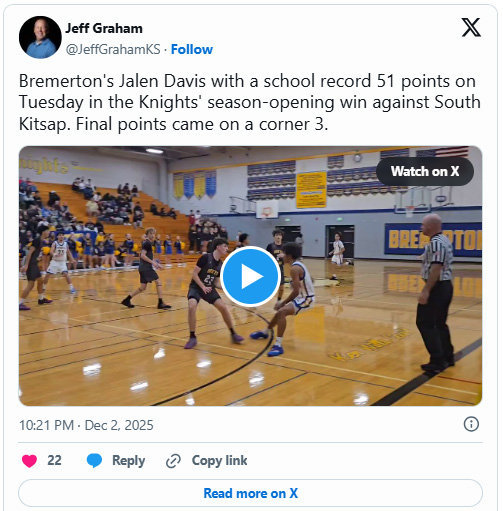Open the tweet info circle icon

(471, 424)
